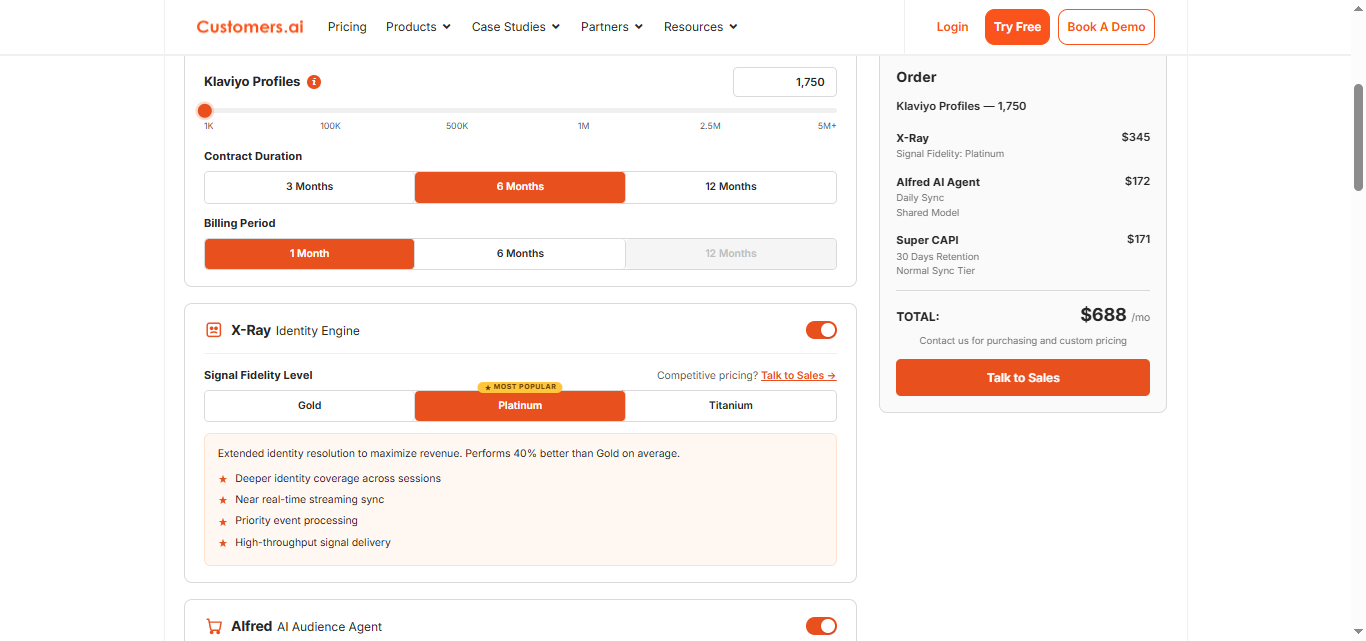Click the MOST POPULAR badge
This screenshot has height=641, width=1366.
click(520, 387)
